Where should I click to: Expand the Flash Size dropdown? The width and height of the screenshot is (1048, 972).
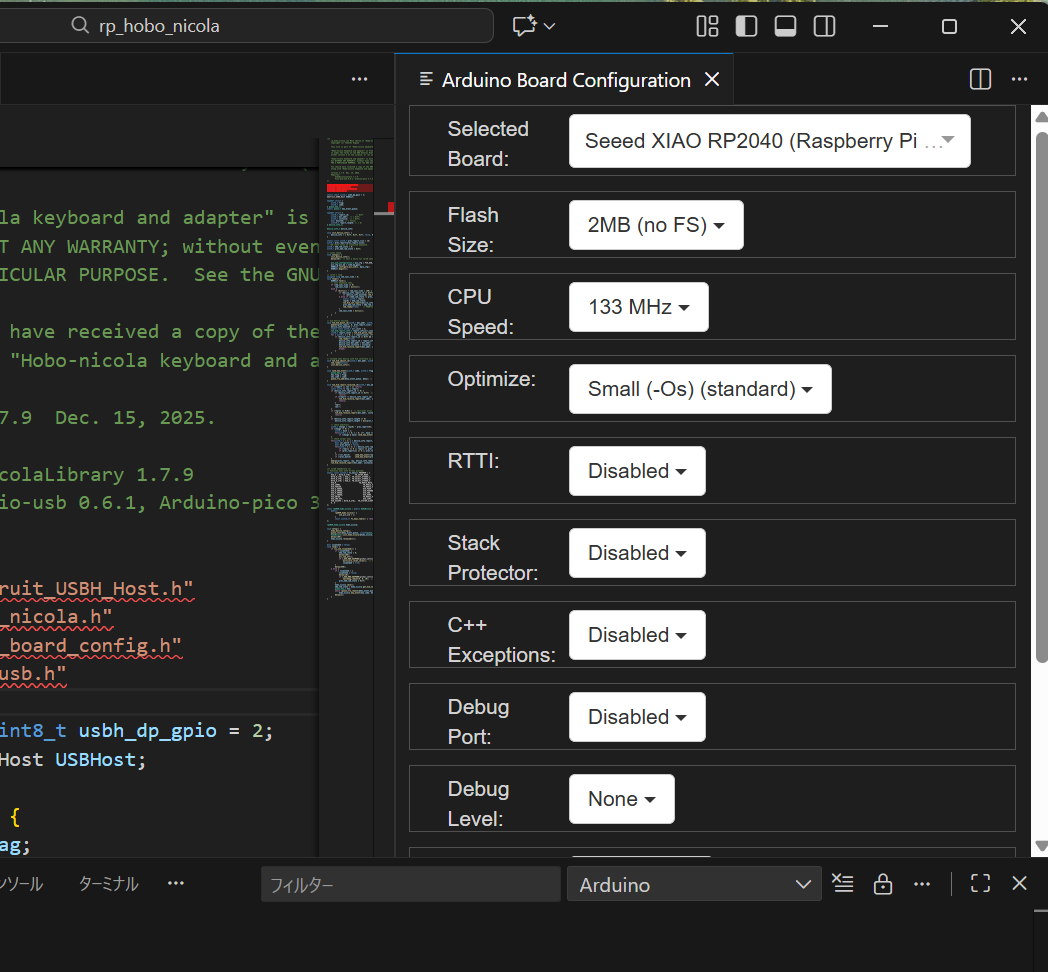[x=656, y=225]
